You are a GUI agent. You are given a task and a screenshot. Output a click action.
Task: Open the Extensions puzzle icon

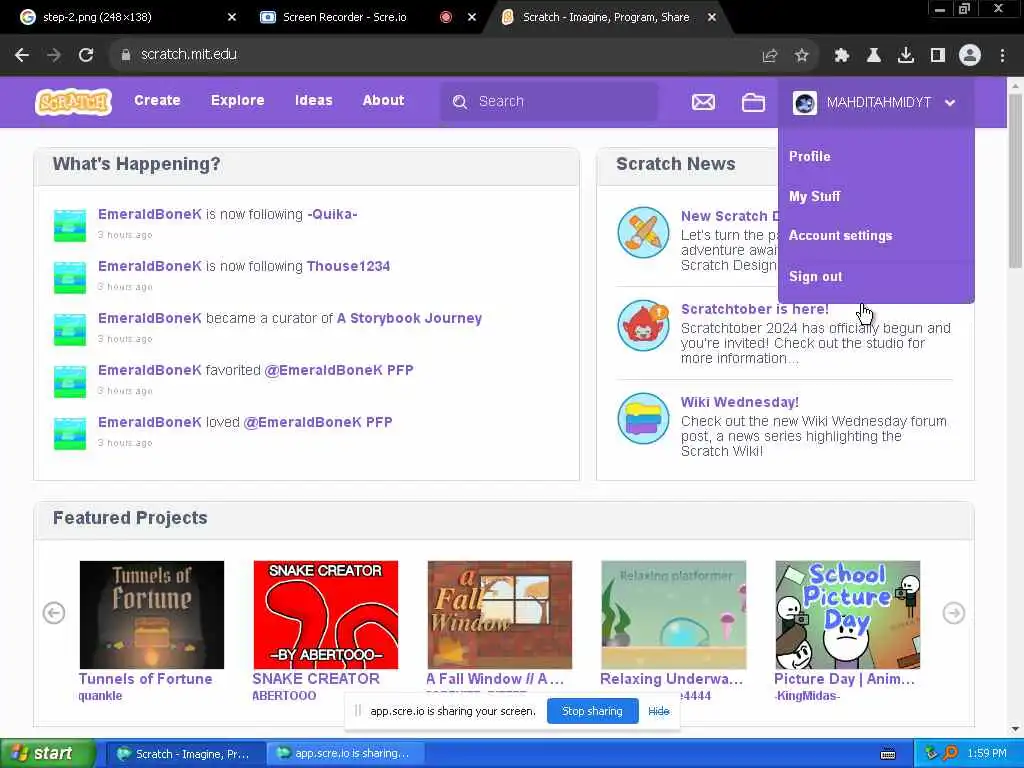[842, 56]
